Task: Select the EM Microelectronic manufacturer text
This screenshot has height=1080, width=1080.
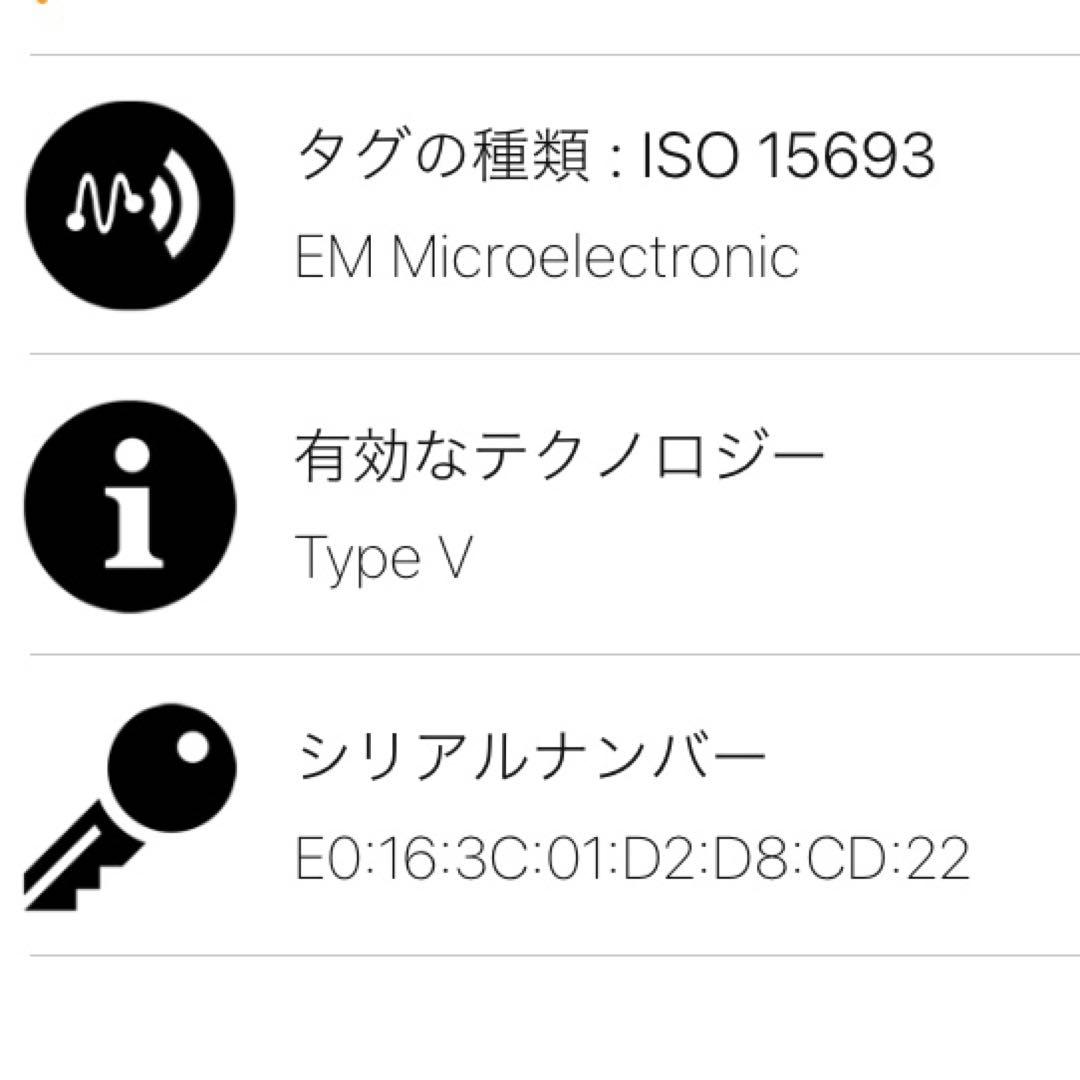Action: point(547,258)
